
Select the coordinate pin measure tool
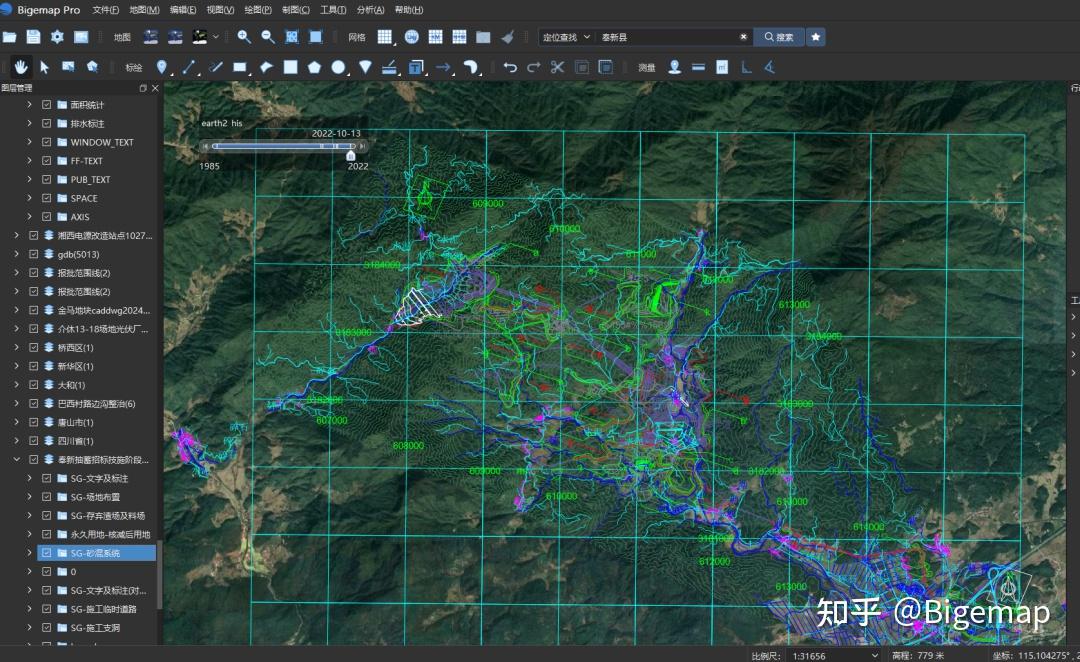pos(674,67)
